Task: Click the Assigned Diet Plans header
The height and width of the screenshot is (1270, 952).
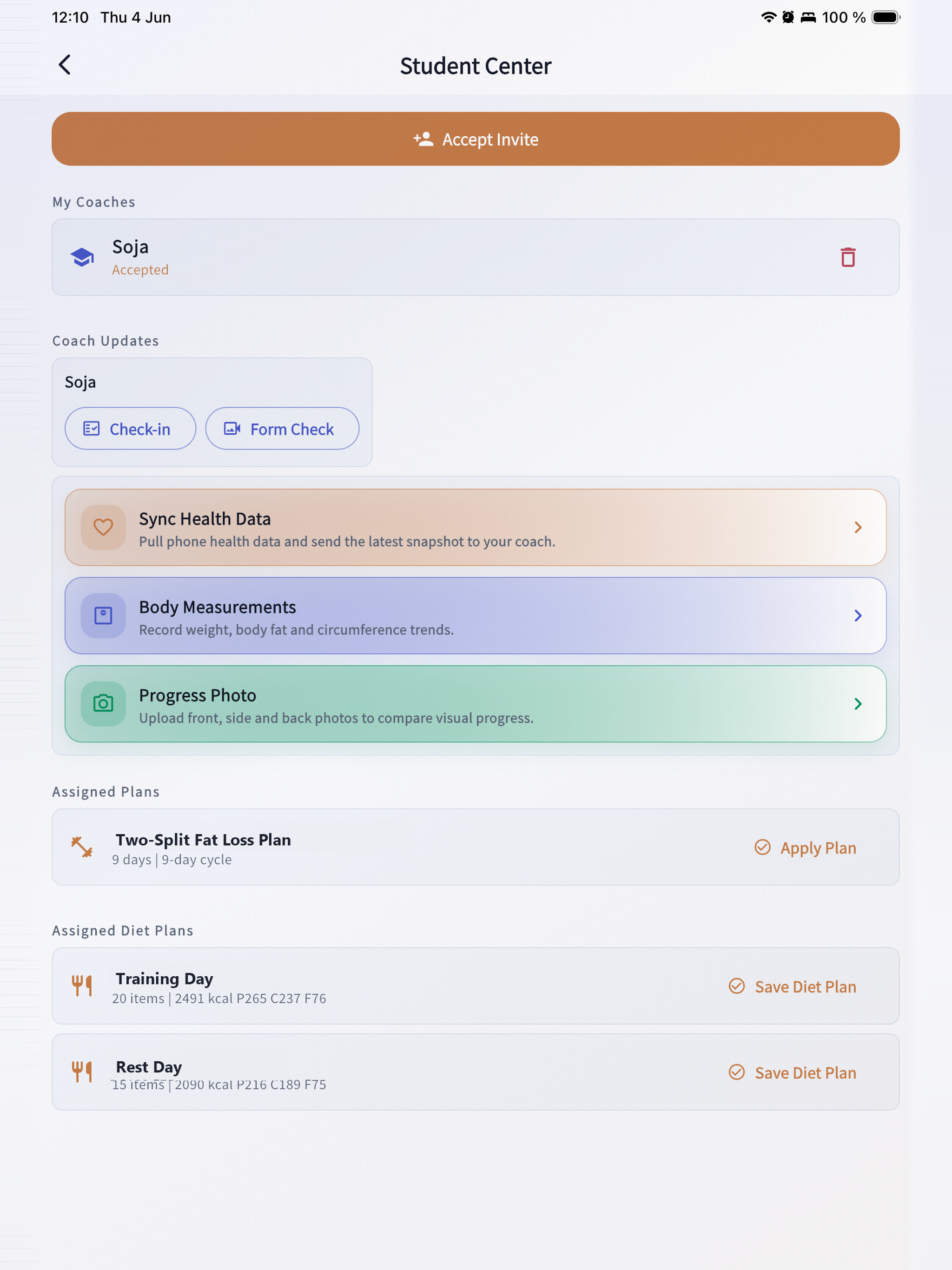Action: [x=123, y=930]
